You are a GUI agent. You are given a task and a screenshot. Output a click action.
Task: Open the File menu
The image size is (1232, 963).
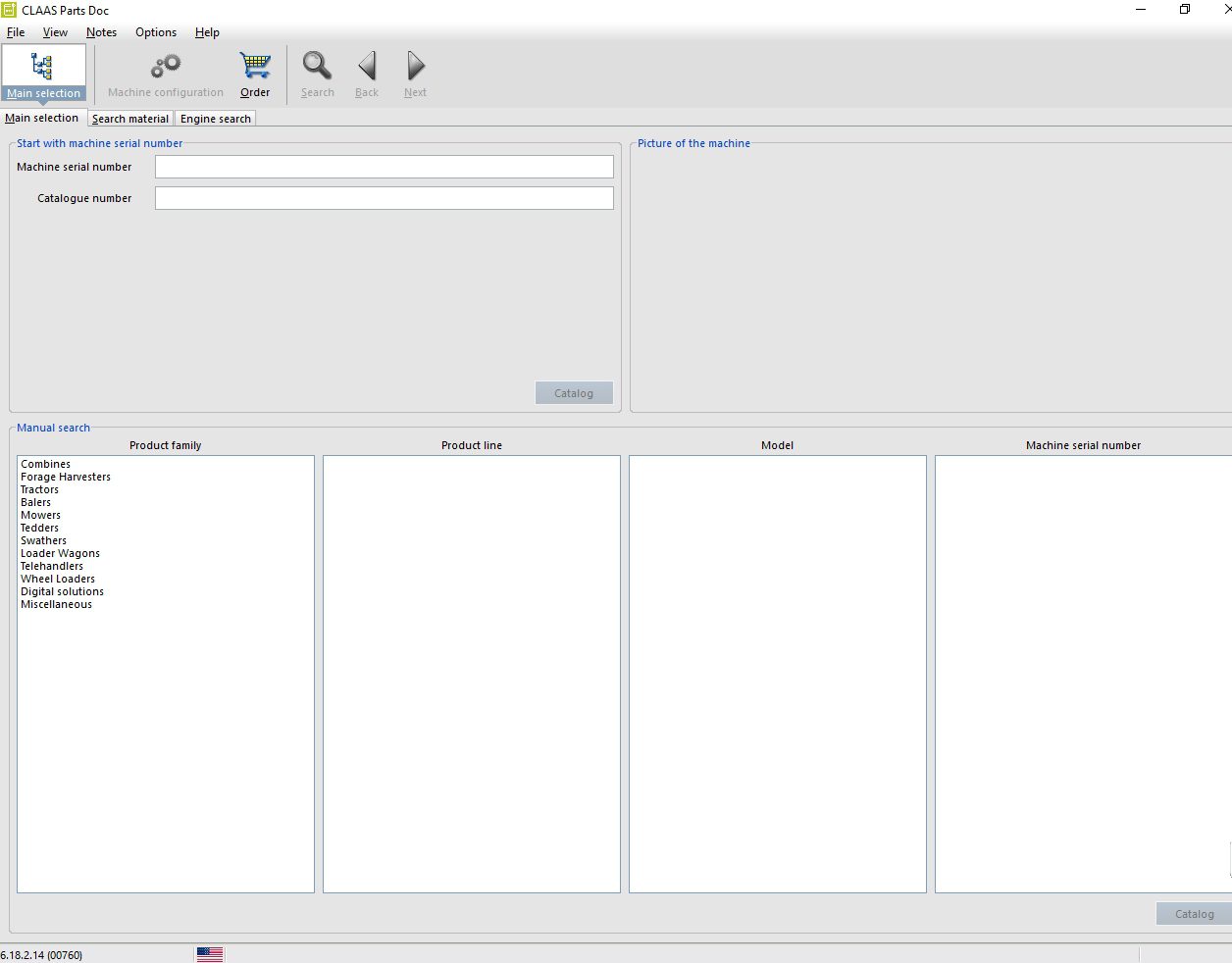click(16, 32)
